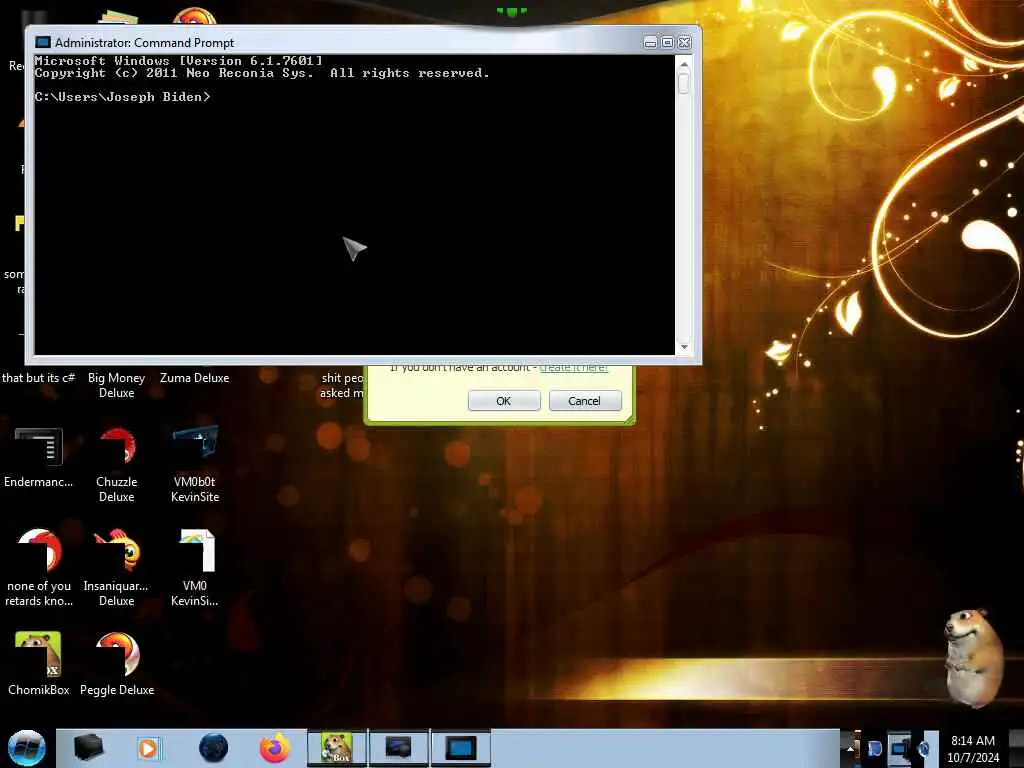
Task: Select the 'that but its c#' label
Action: pos(39,378)
